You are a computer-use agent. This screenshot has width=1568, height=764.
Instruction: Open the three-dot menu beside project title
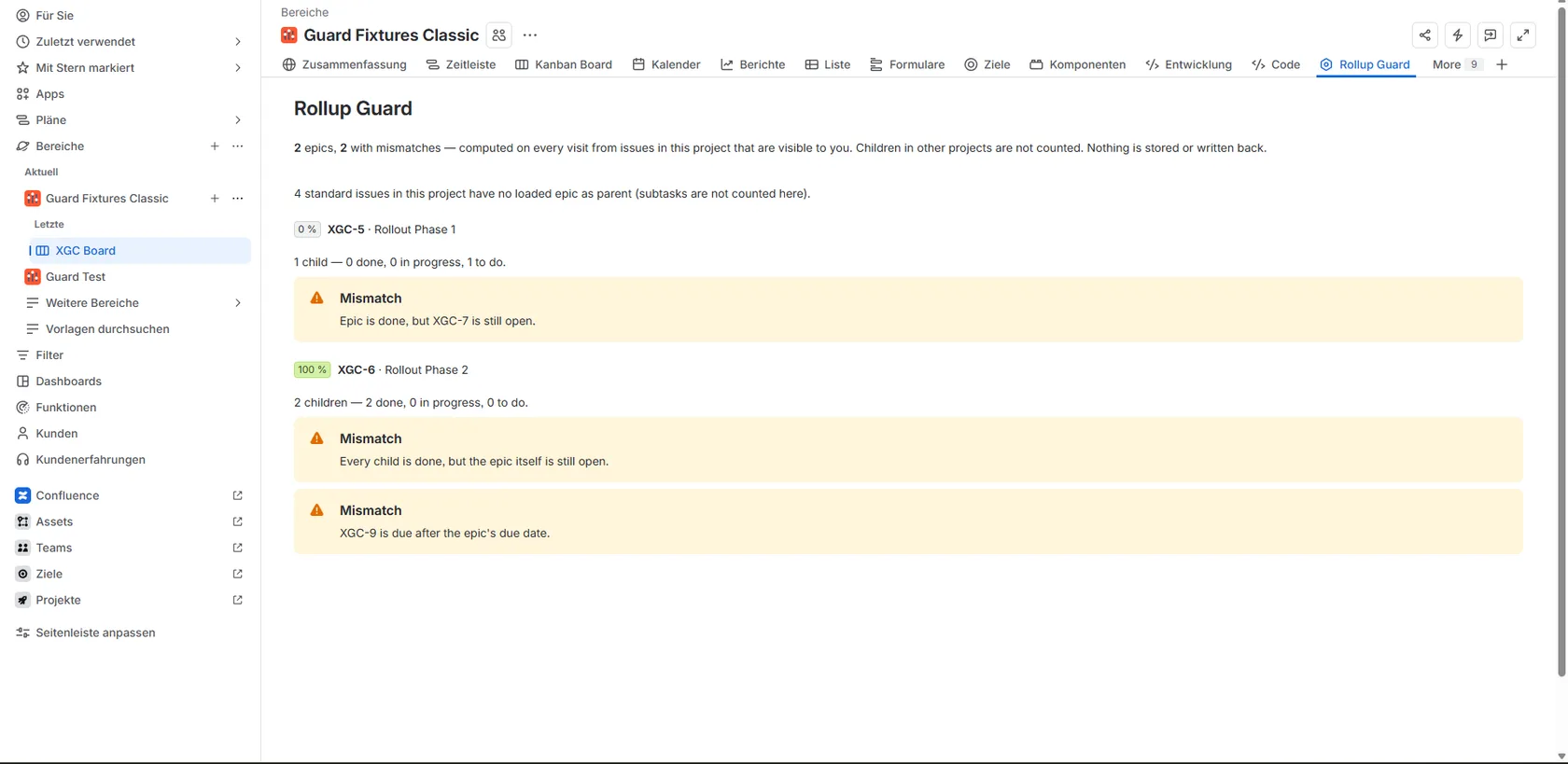pyautogui.click(x=530, y=35)
